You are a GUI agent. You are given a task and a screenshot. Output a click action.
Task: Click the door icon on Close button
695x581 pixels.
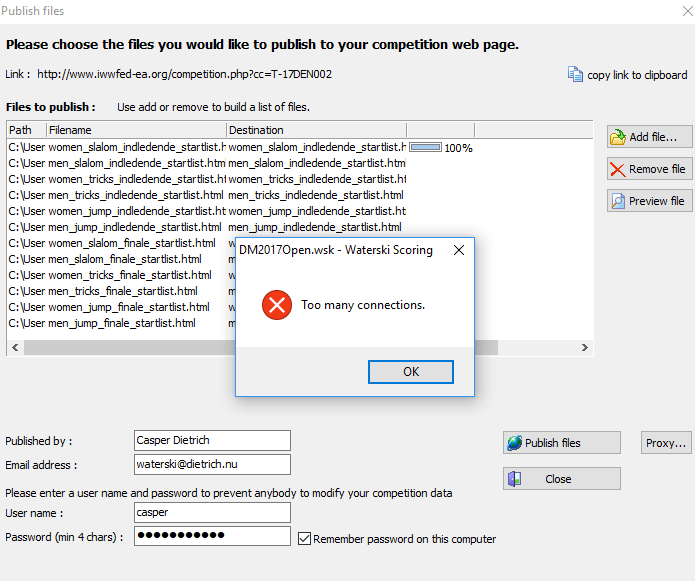[514, 479]
